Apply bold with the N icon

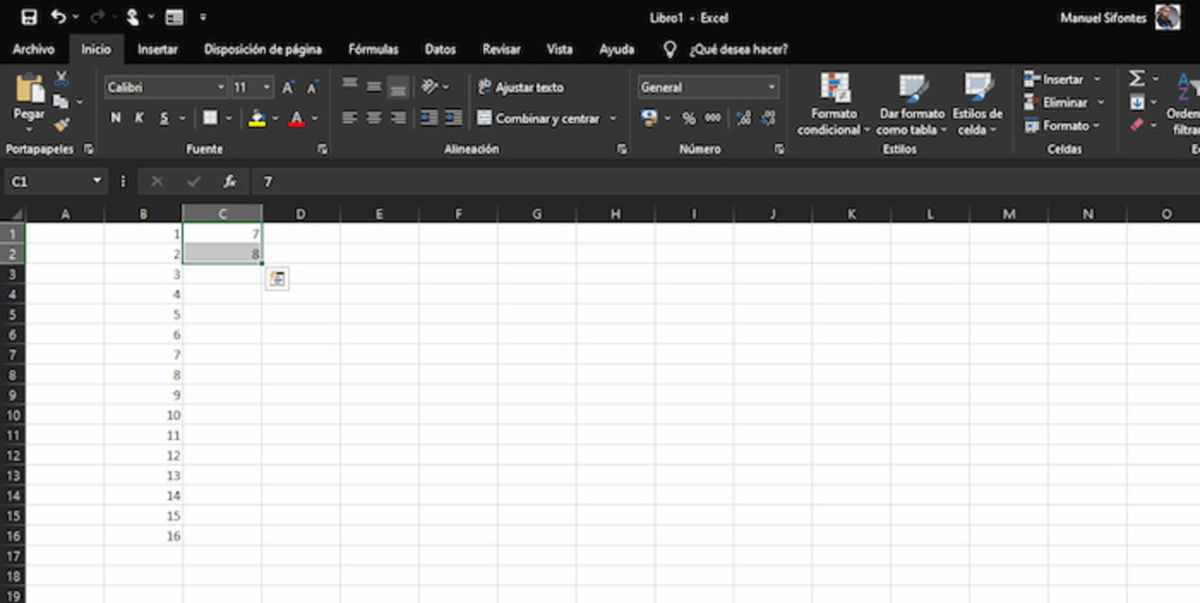click(115, 117)
